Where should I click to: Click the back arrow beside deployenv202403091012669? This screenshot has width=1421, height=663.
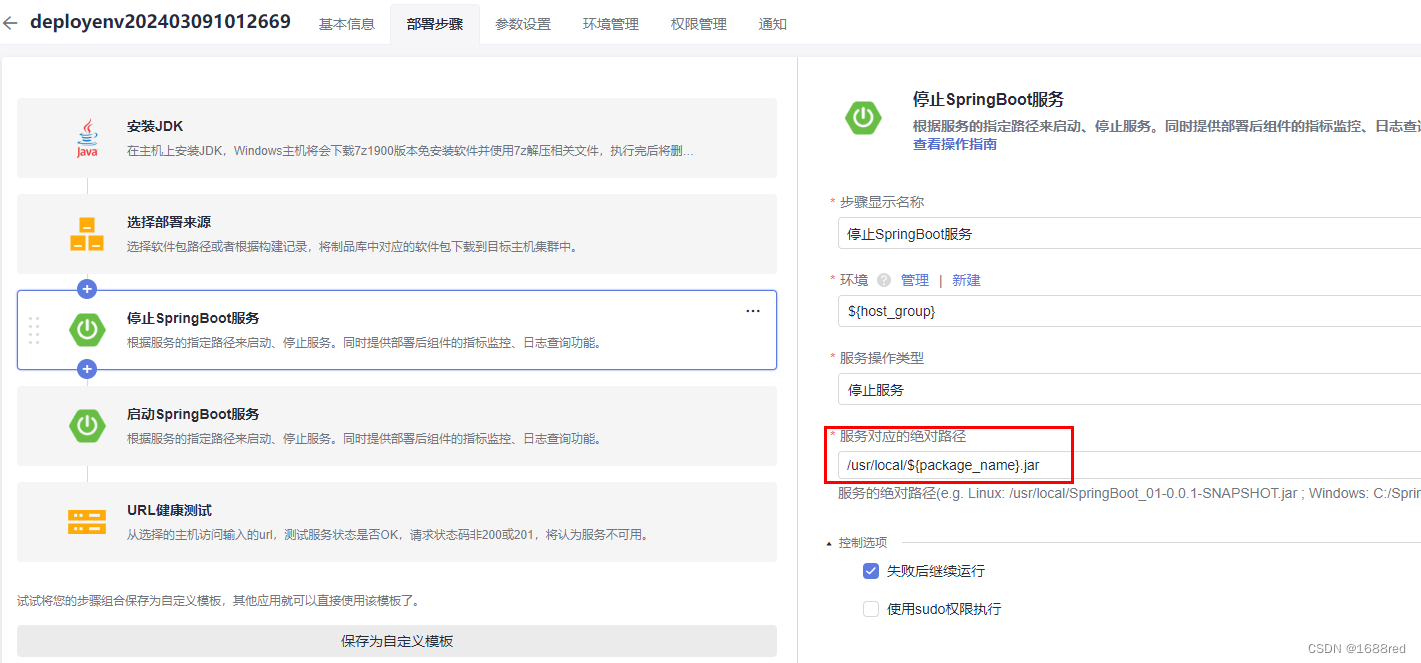pyautogui.click(x=10, y=23)
